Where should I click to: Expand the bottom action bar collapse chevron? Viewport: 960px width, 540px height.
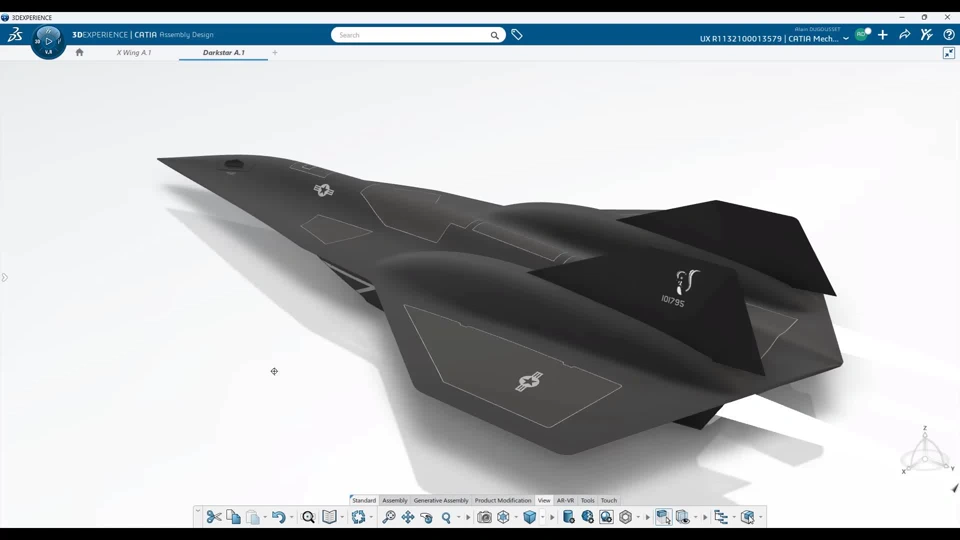click(x=198, y=510)
